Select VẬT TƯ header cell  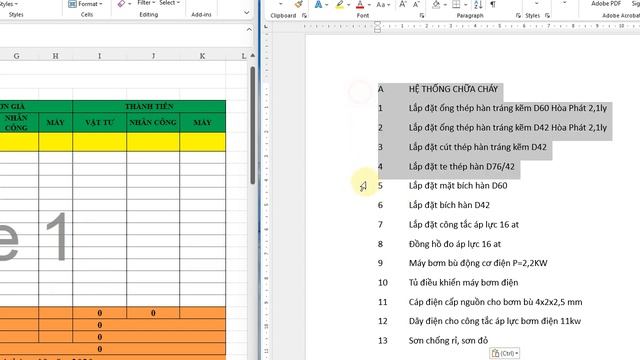(x=100, y=122)
